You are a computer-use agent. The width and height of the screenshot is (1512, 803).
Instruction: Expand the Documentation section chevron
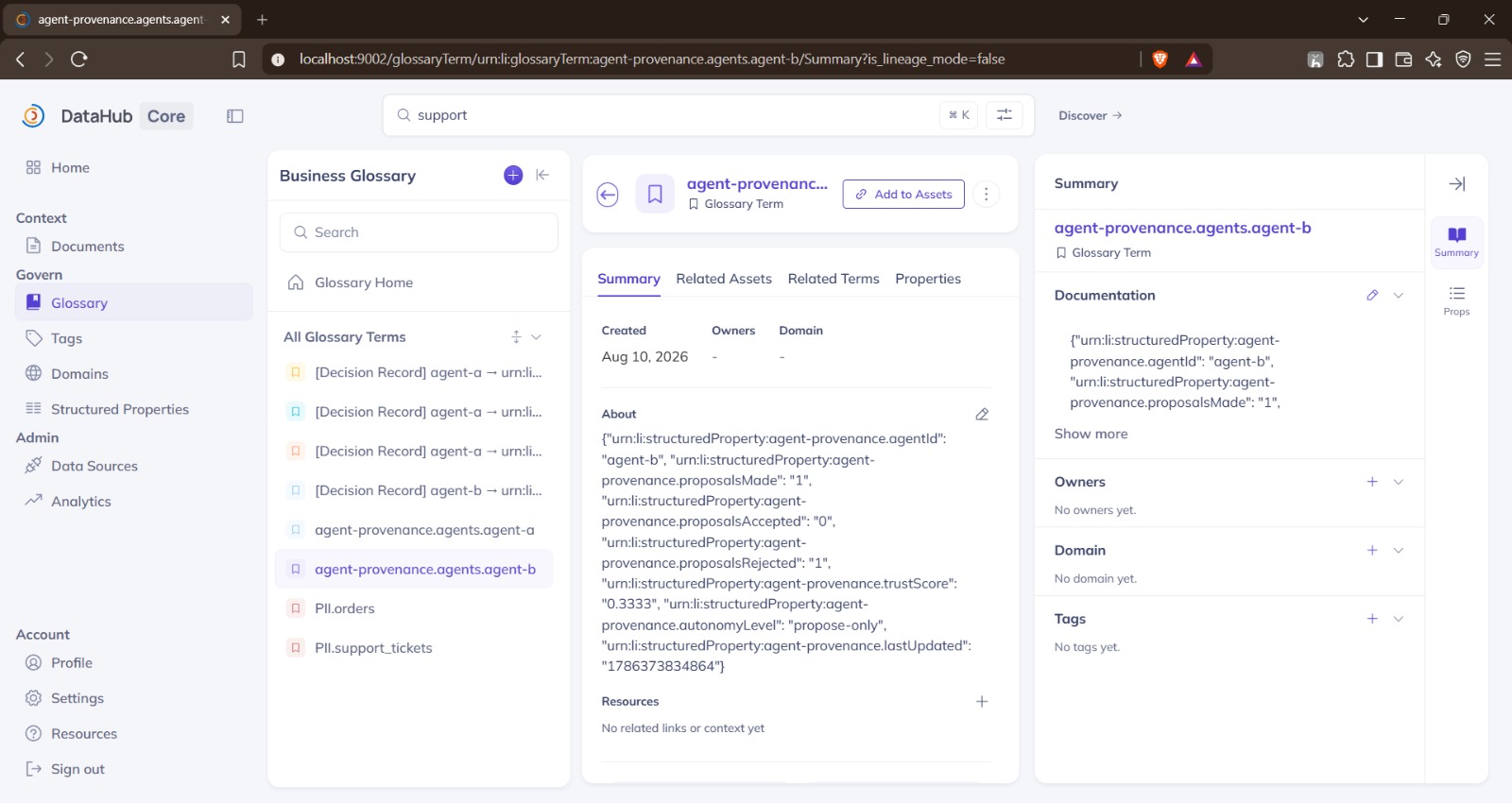click(1399, 295)
